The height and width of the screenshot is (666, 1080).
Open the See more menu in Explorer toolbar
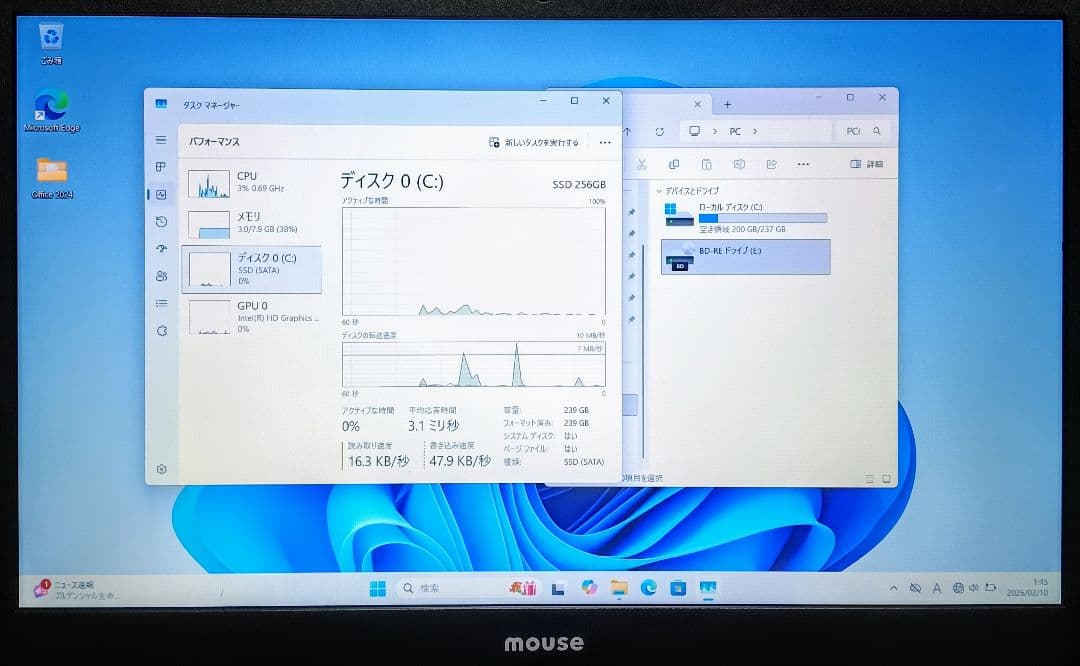pyautogui.click(x=803, y=163)
